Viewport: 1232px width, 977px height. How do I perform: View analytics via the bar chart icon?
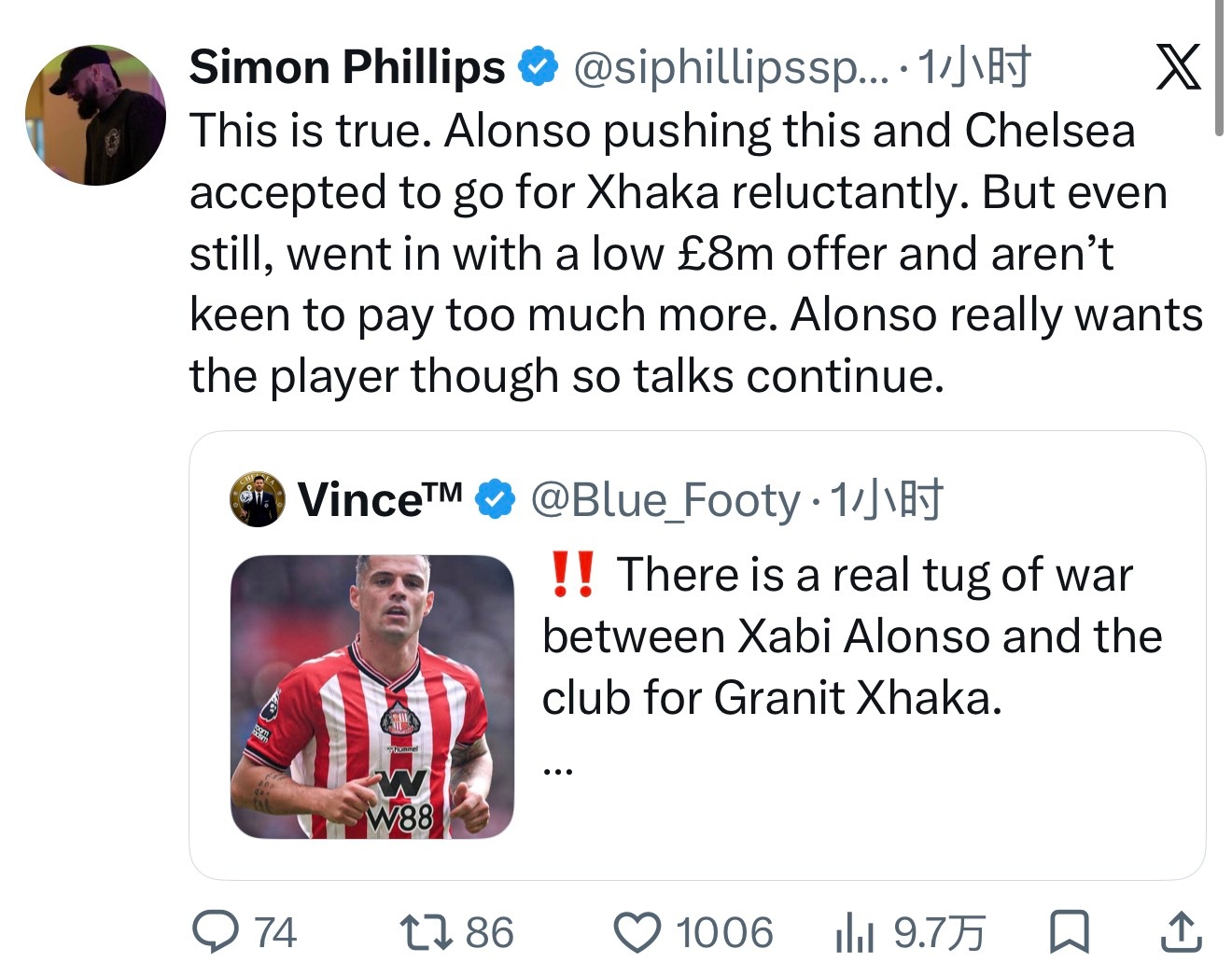(854, 932)
